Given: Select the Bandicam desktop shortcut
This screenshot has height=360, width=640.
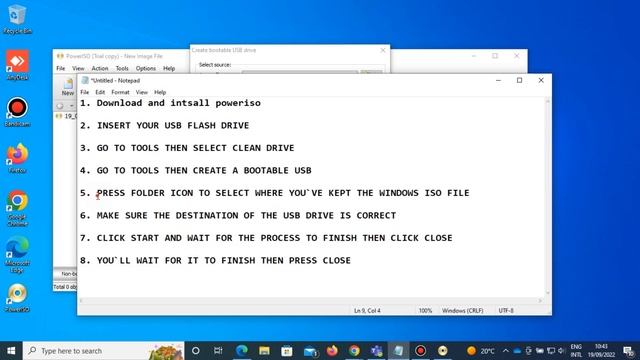Looking at the screenshot, I should tap(17, 112).
